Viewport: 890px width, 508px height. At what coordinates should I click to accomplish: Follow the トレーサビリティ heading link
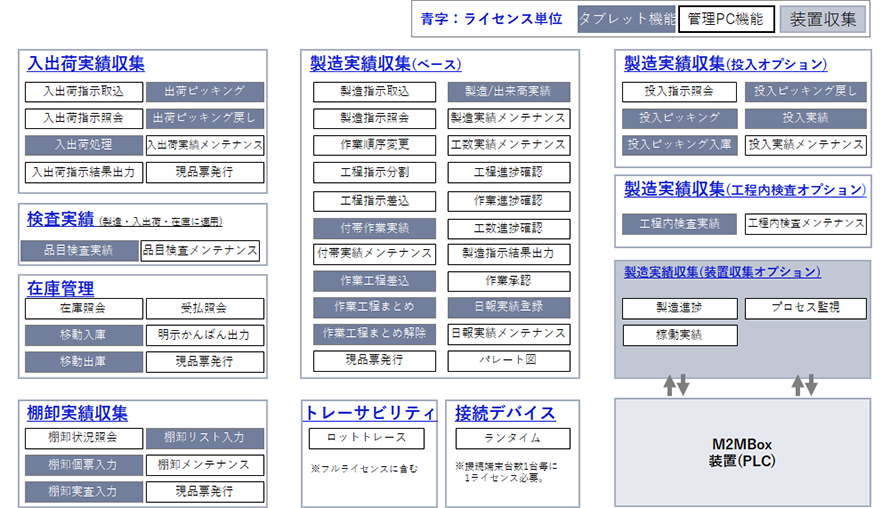369,413
